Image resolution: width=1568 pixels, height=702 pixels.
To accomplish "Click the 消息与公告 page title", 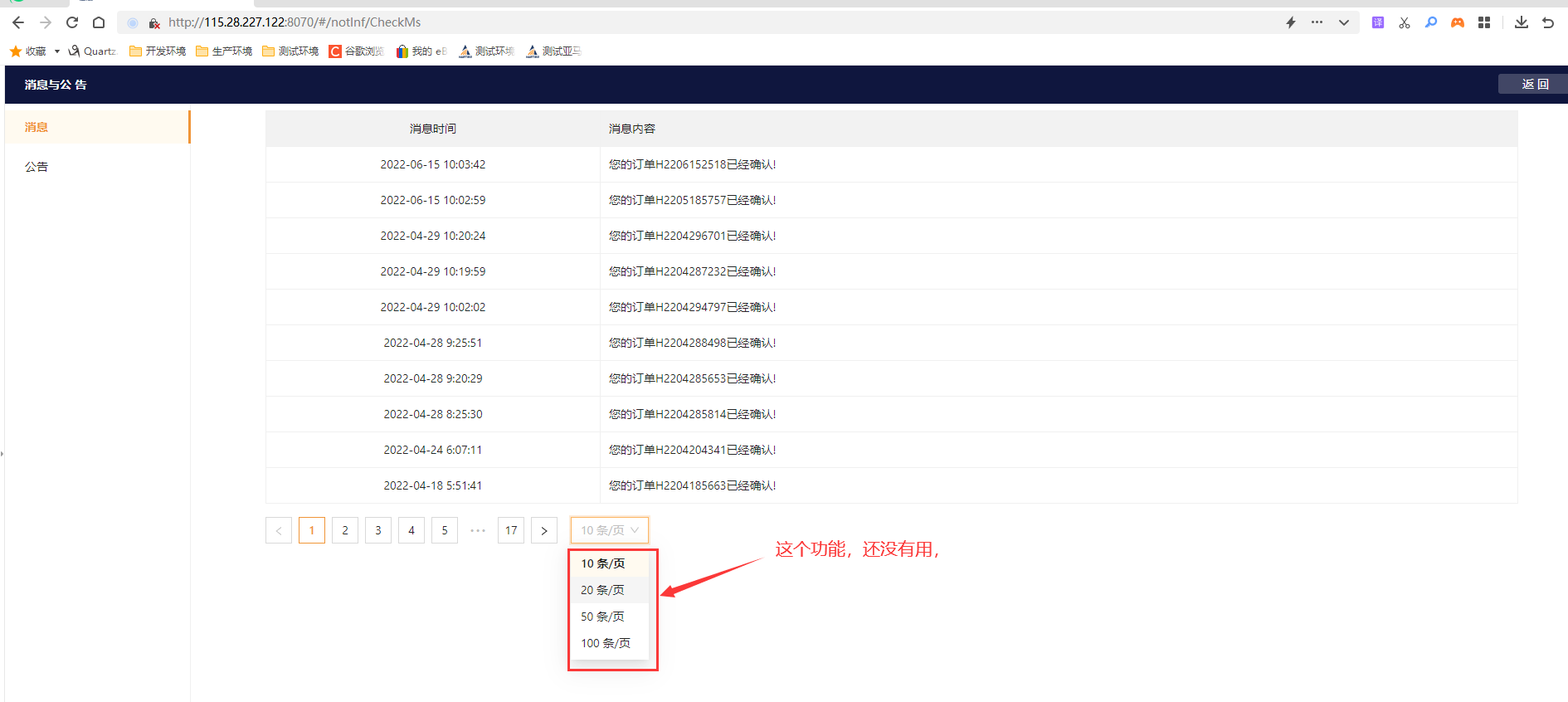I will tap(56, 85).
